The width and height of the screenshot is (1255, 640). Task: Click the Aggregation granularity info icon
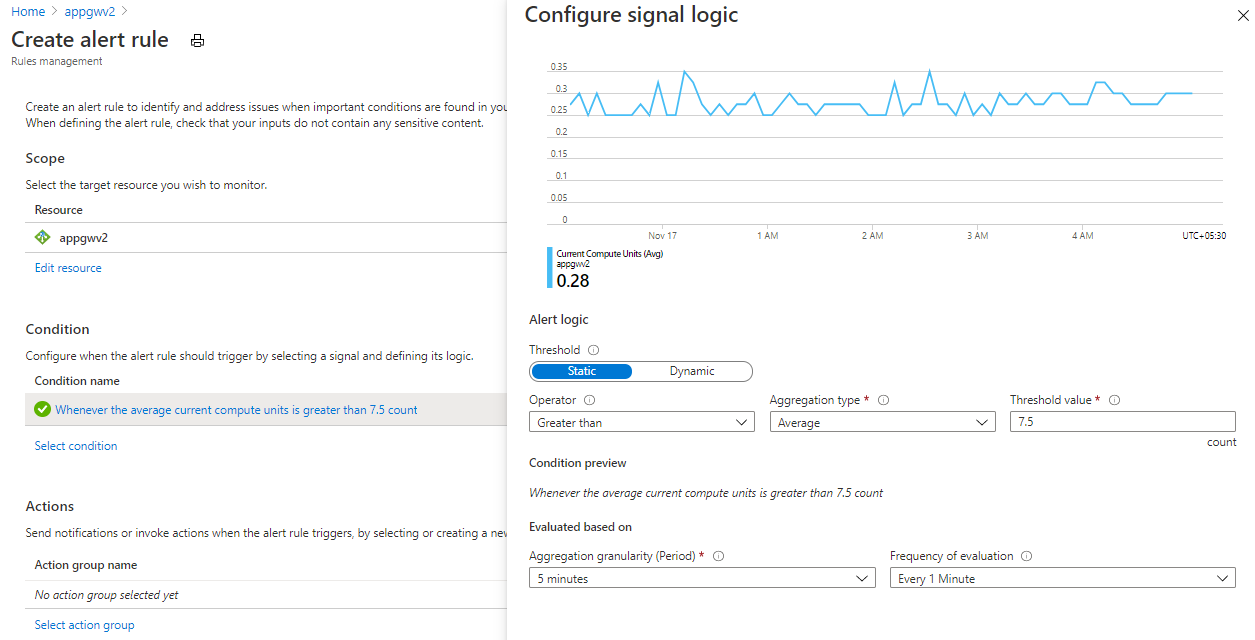click(x=718, y=556)
